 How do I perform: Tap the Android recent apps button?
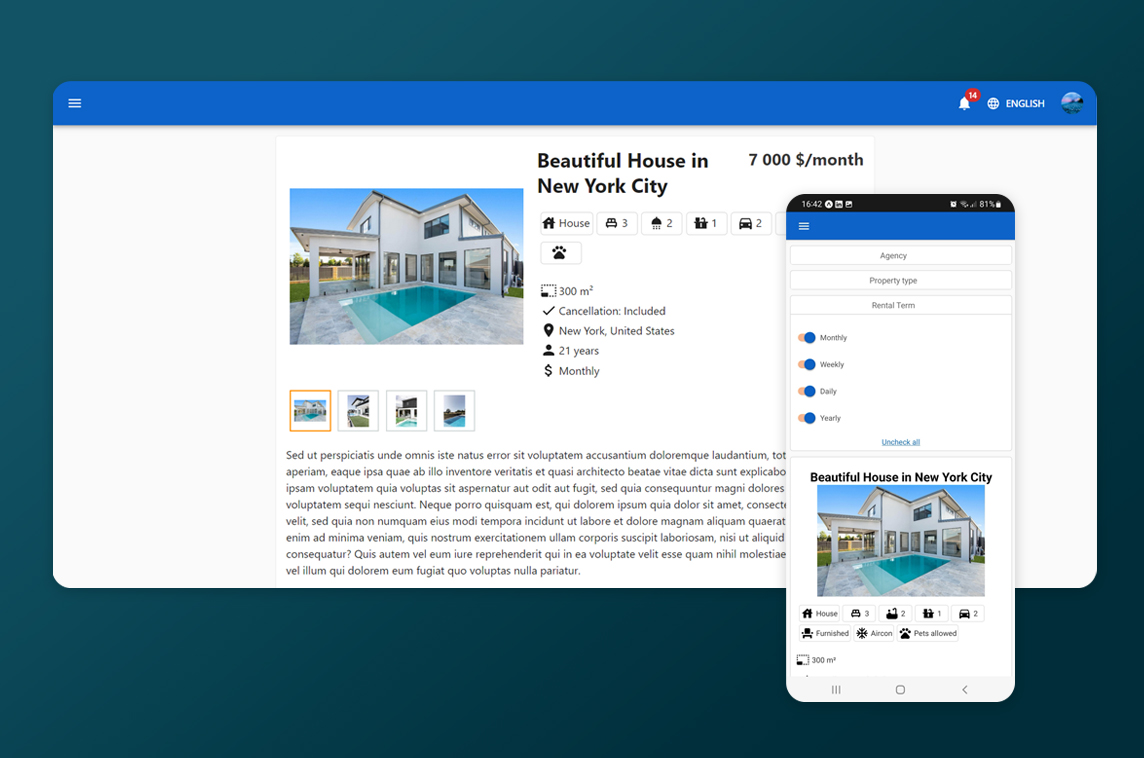click(x=836, y=689)
